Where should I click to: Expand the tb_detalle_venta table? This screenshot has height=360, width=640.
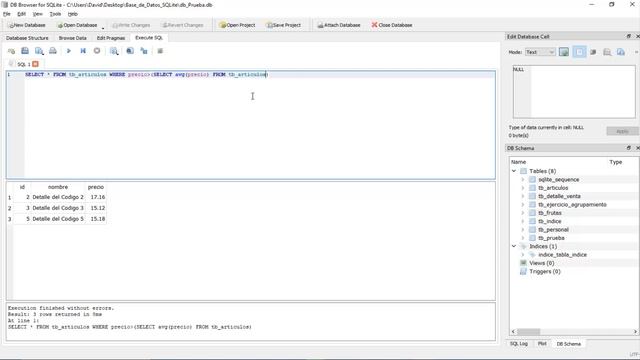coord(523,196)
